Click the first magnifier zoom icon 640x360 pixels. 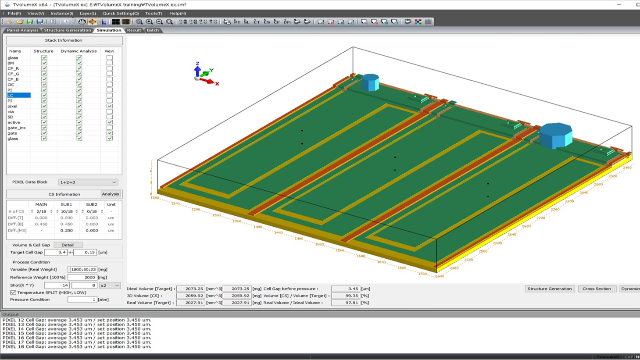coord(139,22)
